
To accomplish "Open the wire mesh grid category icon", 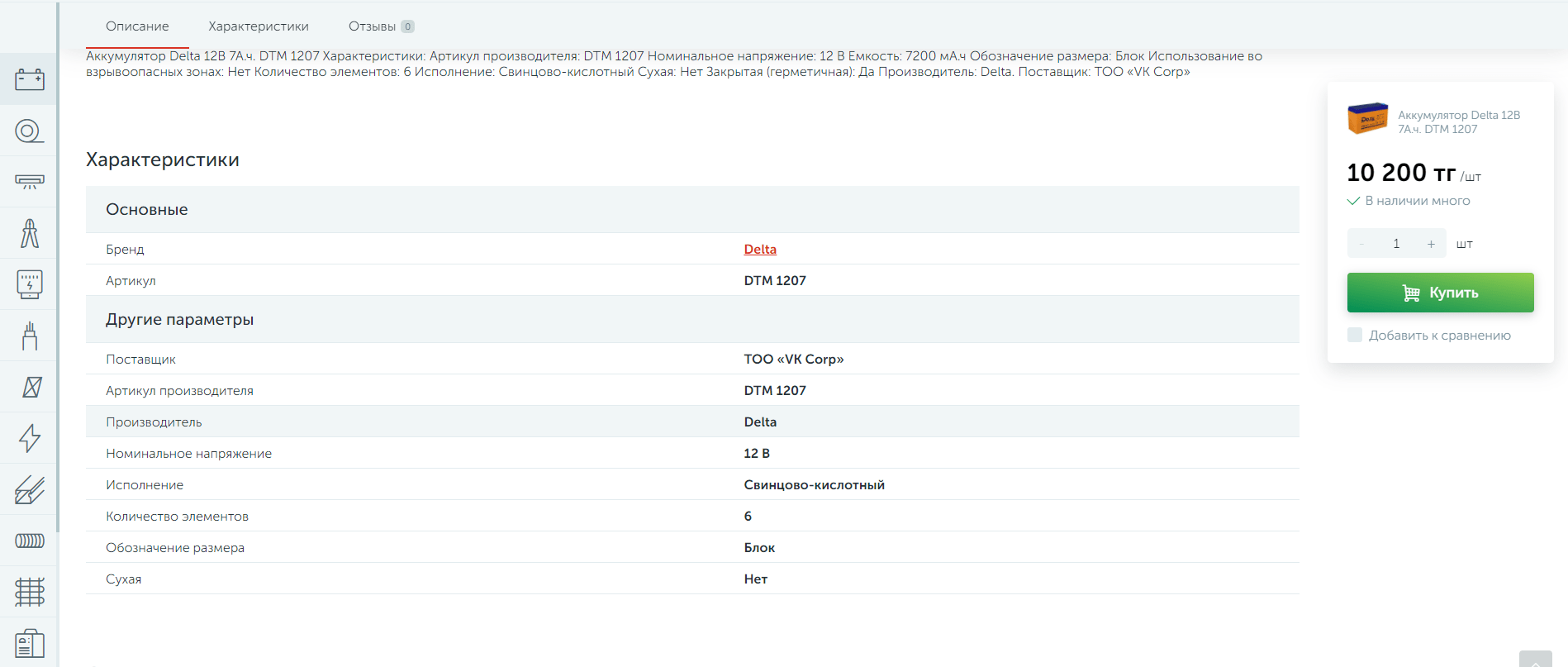I will tap(30, 592).
